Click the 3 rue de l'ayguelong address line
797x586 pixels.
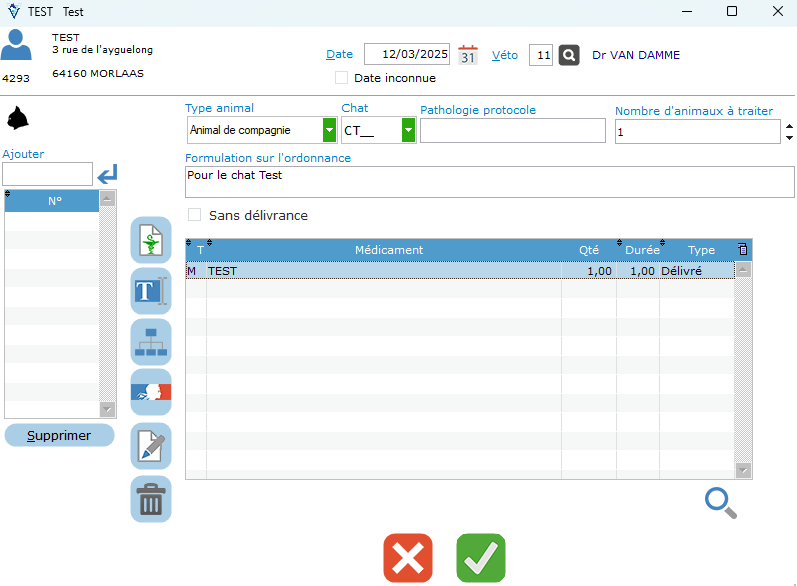102,50
